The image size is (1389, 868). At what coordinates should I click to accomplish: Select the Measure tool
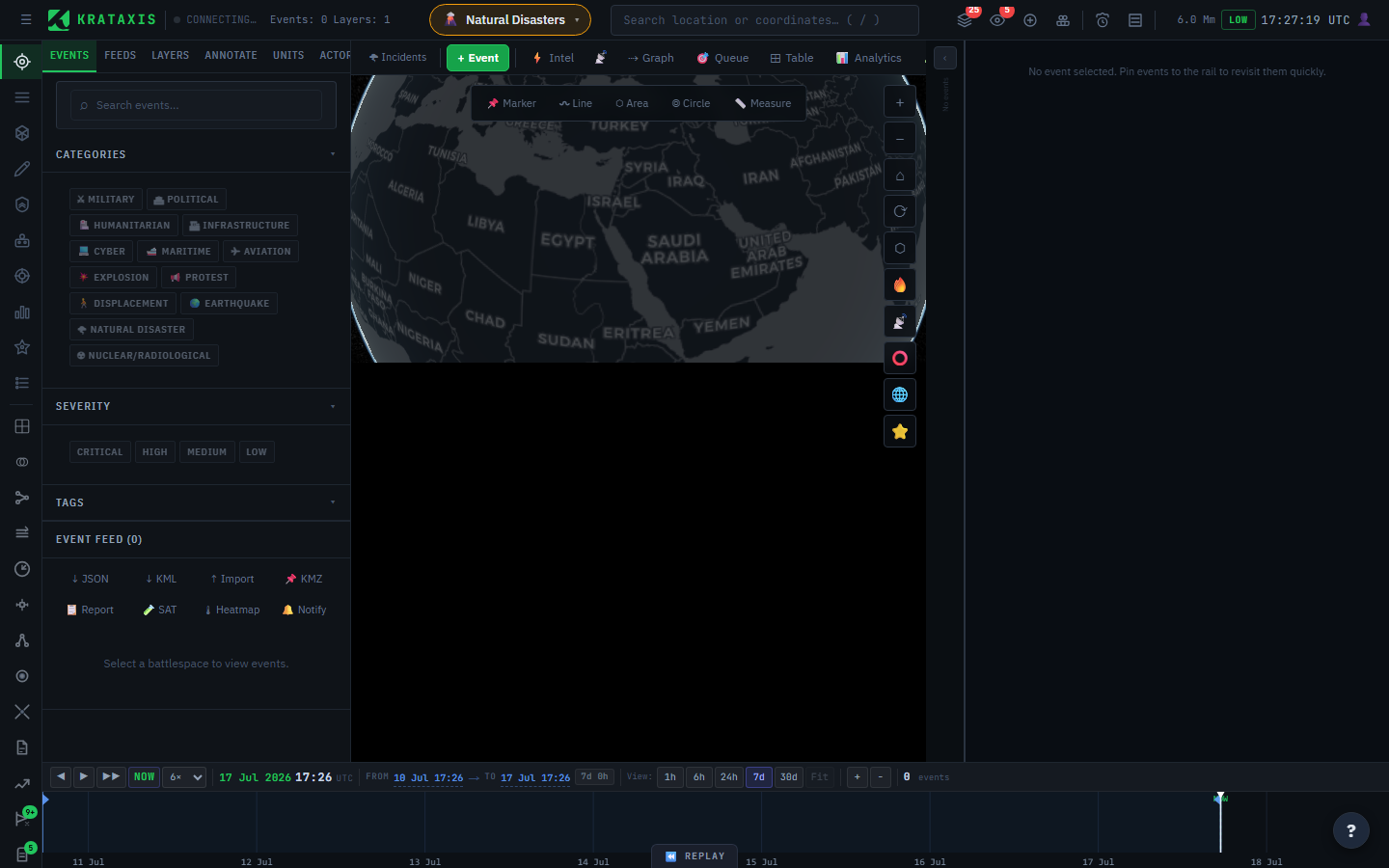(762, 103)
